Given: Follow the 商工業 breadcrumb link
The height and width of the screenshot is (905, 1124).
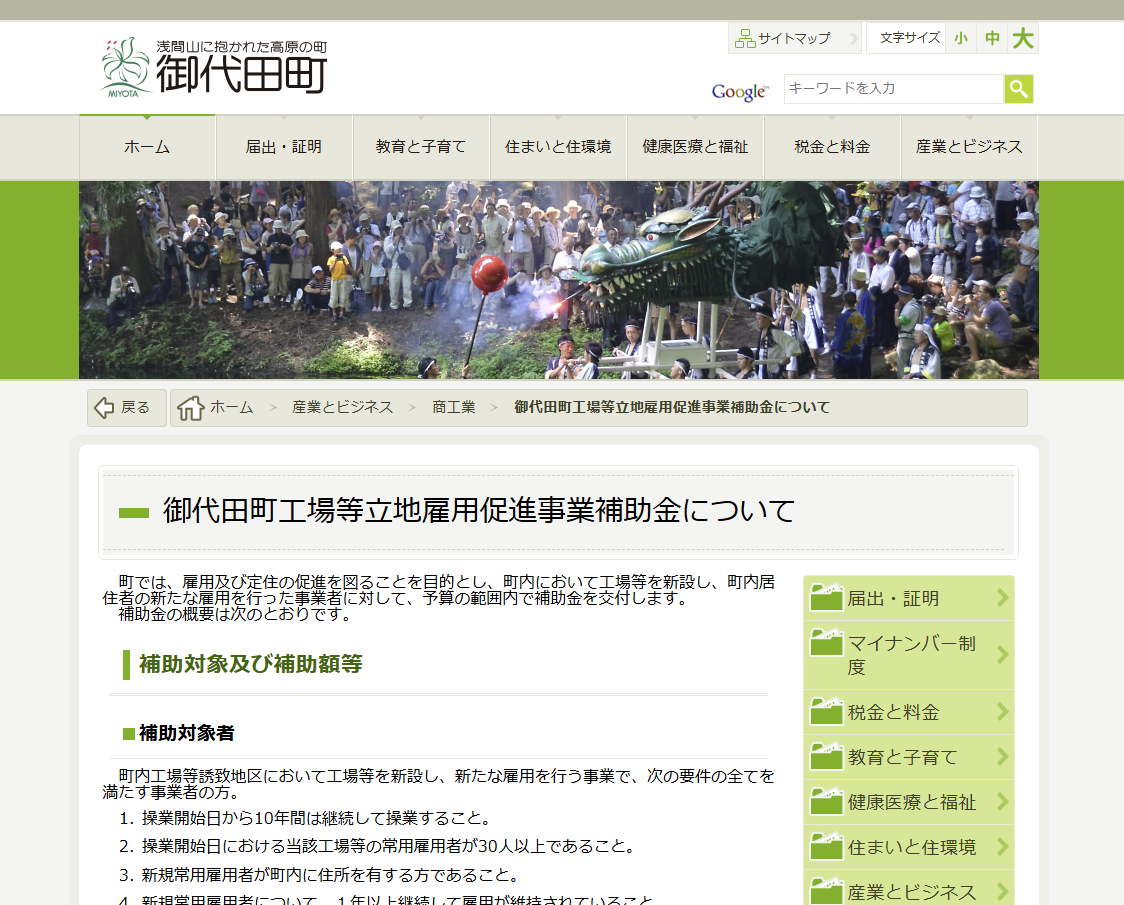Looking at the screenshot, I should [x=454, y=407].
